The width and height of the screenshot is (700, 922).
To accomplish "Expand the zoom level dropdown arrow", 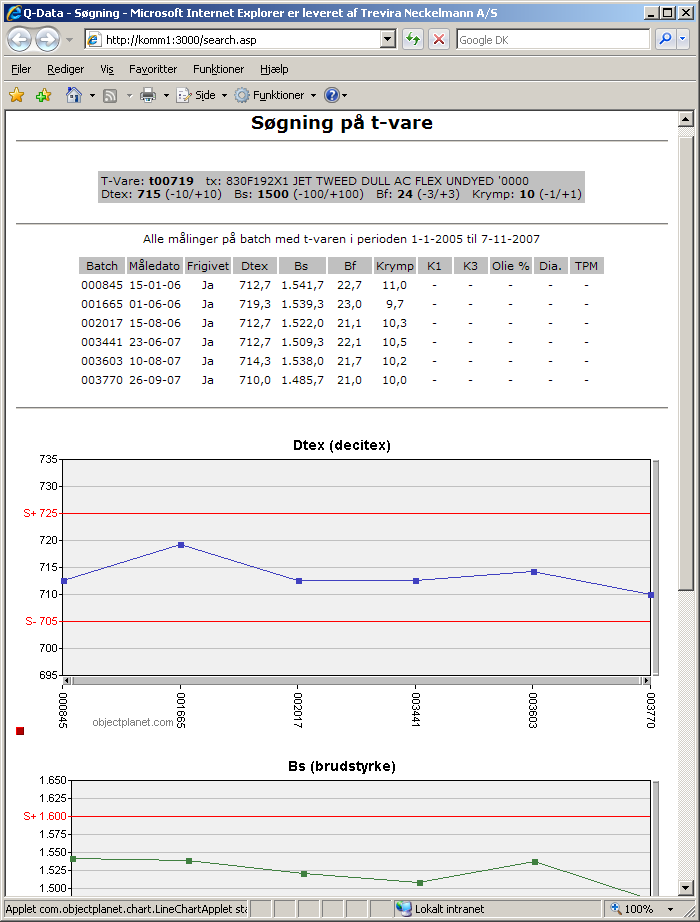I will (670, 909).
